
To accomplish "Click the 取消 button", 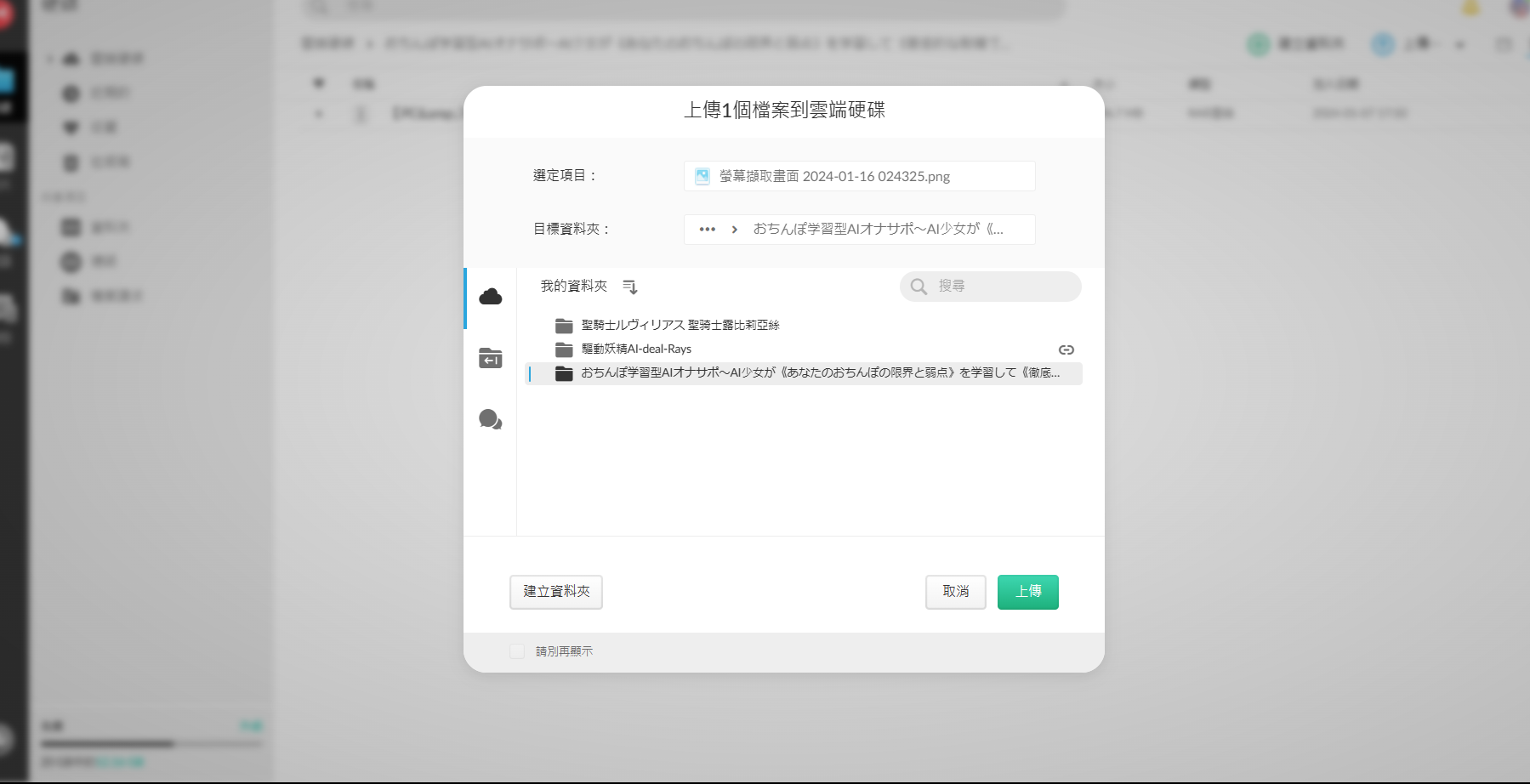I will (x=955, y=592).
